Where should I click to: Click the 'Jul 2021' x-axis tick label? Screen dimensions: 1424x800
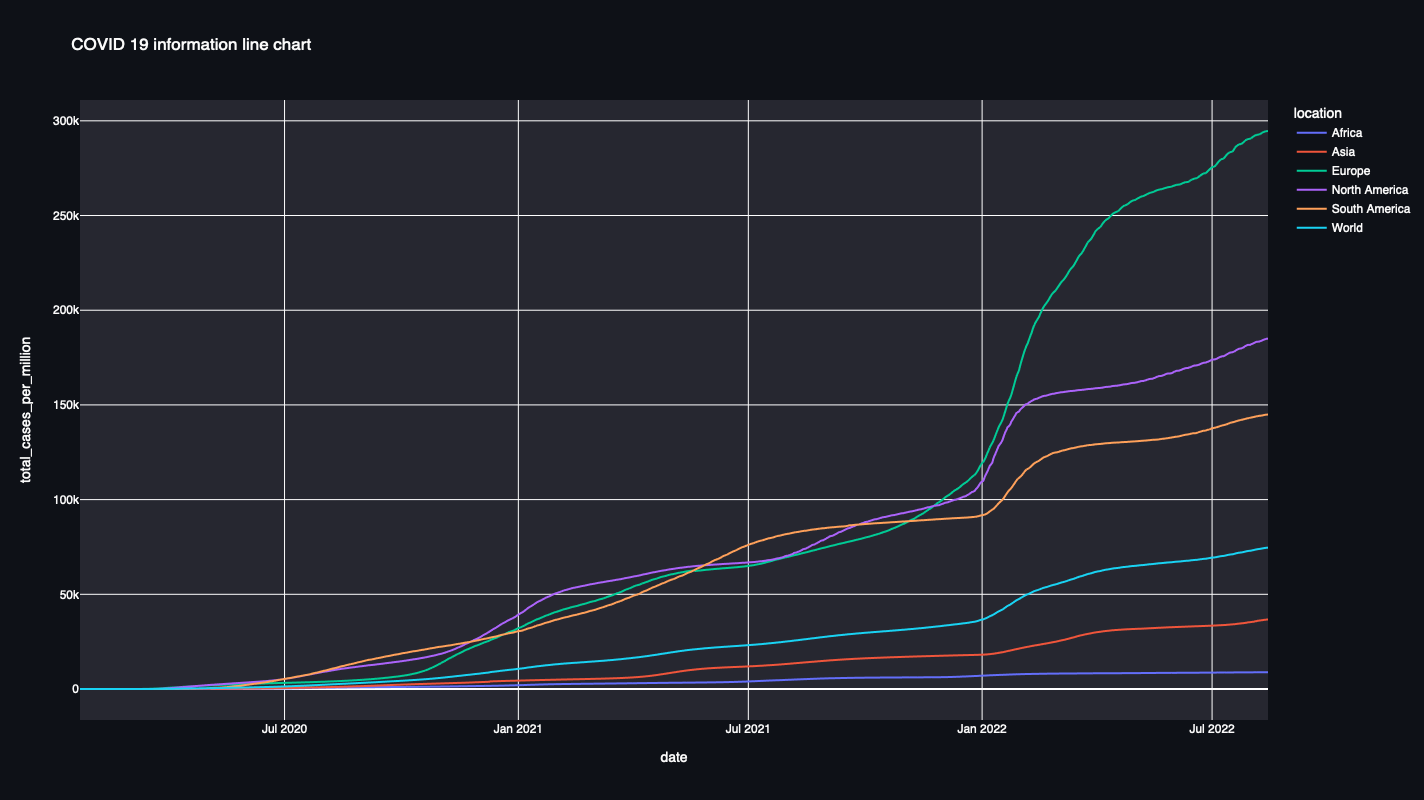[748, 730]
